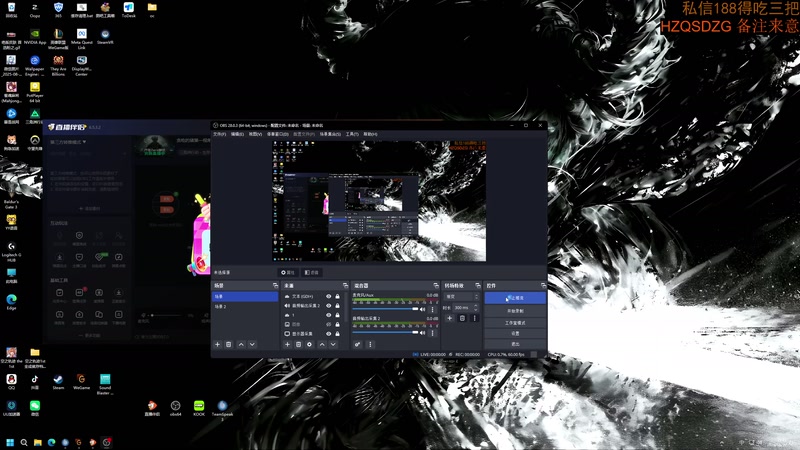
Task: Move source down in Sources dock
Action: tap(333, 344)
